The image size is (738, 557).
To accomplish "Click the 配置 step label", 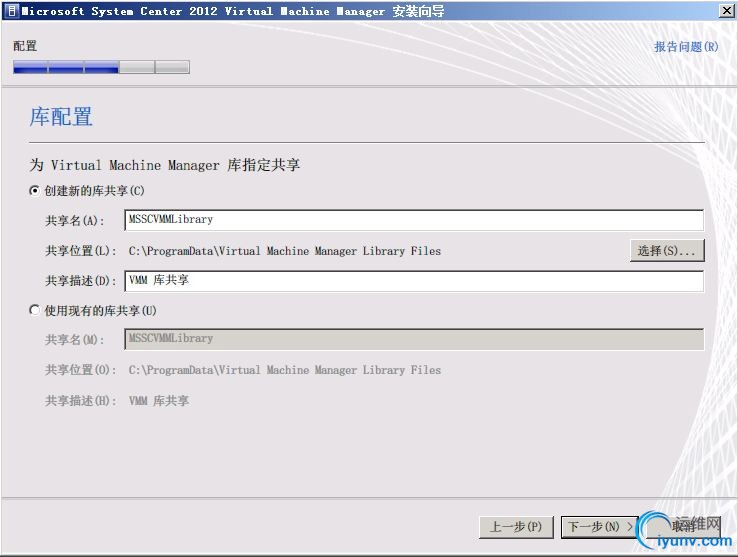I will click(x=25, y=46).
